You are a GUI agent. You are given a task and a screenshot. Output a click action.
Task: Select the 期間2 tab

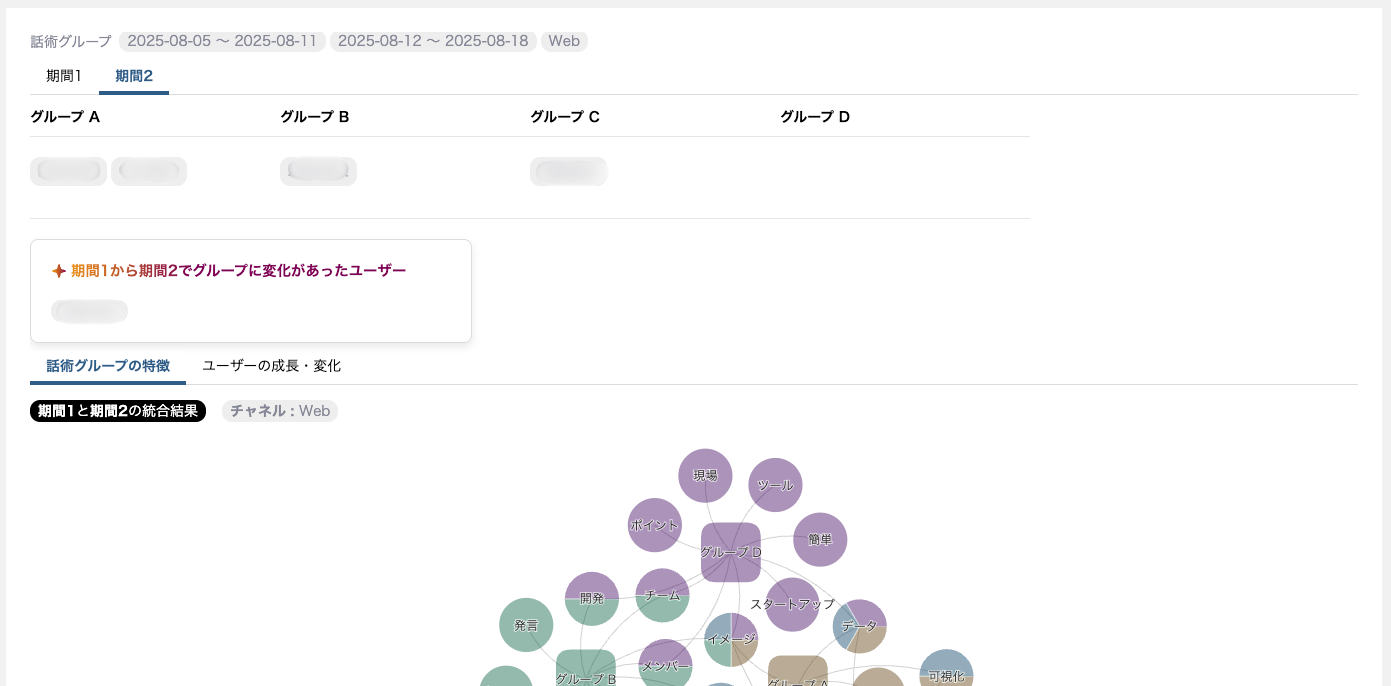tap(134, 76)
